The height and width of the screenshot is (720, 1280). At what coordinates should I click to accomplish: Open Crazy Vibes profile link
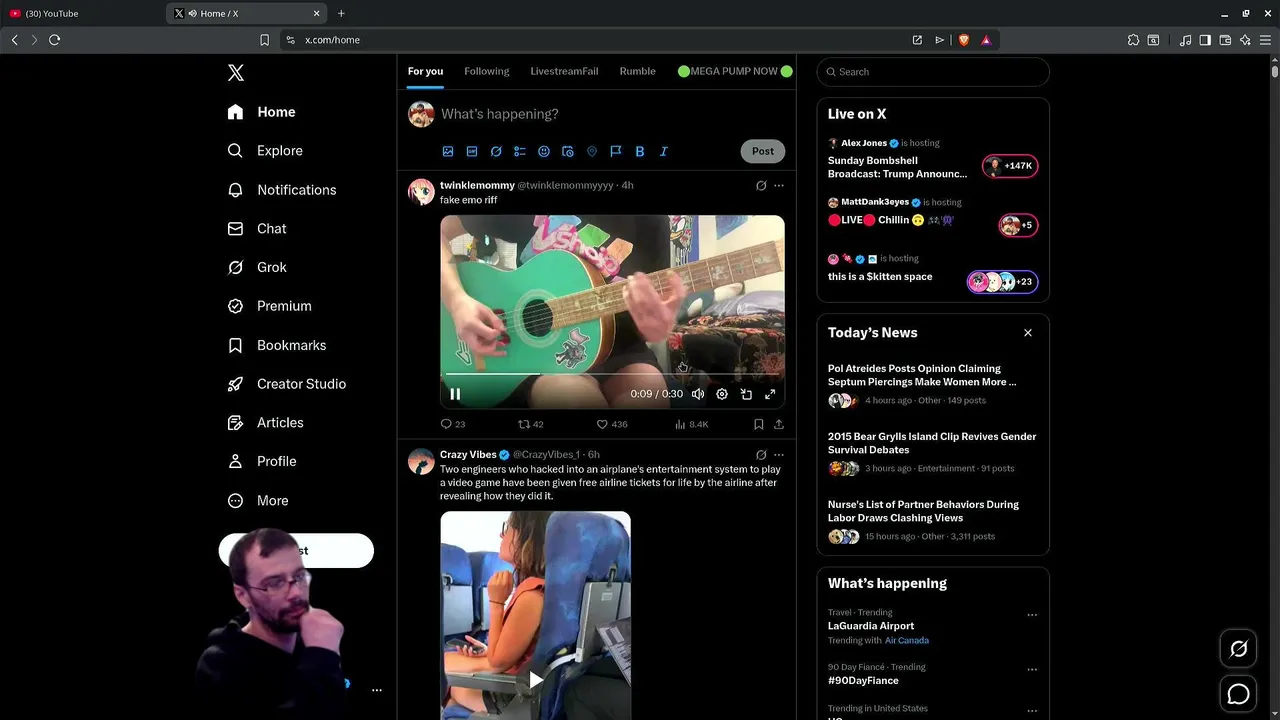(468, 455)
